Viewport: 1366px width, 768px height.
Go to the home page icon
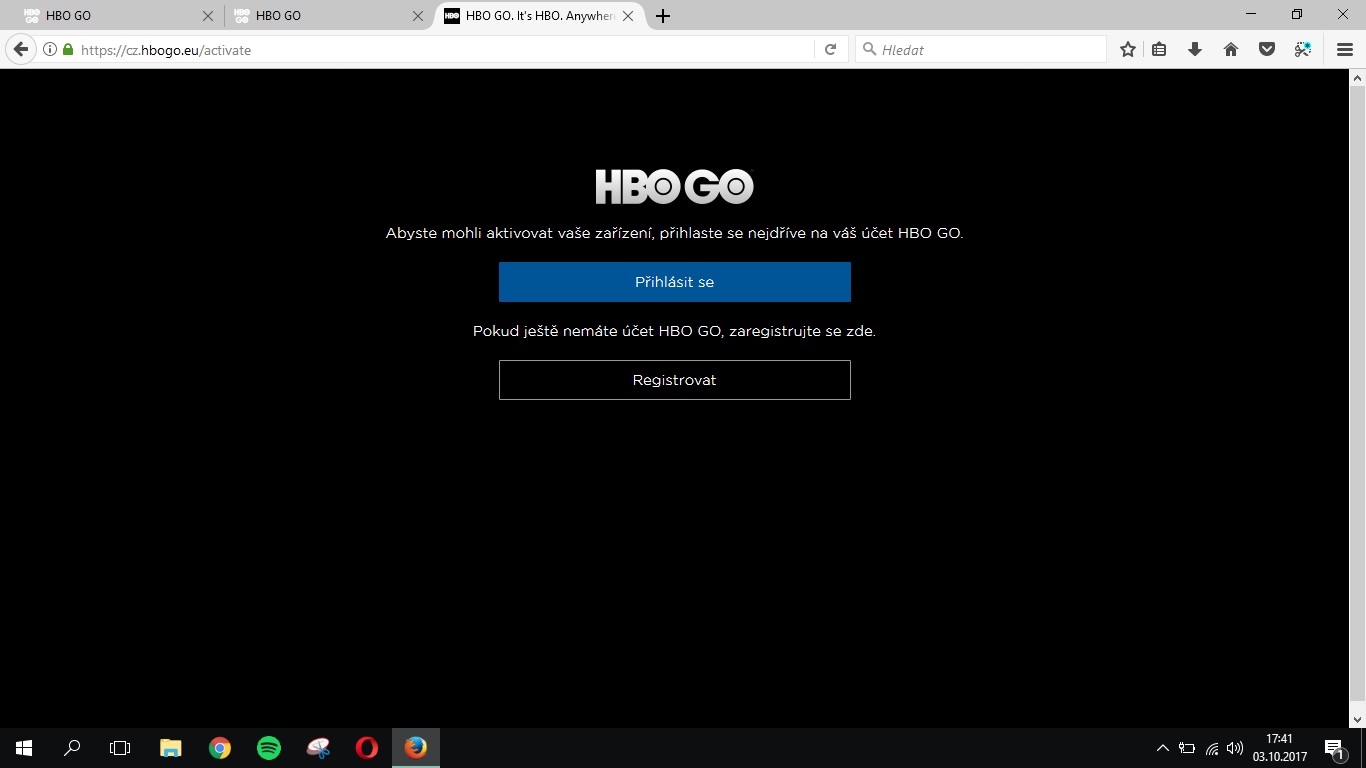pos(1231,49)
